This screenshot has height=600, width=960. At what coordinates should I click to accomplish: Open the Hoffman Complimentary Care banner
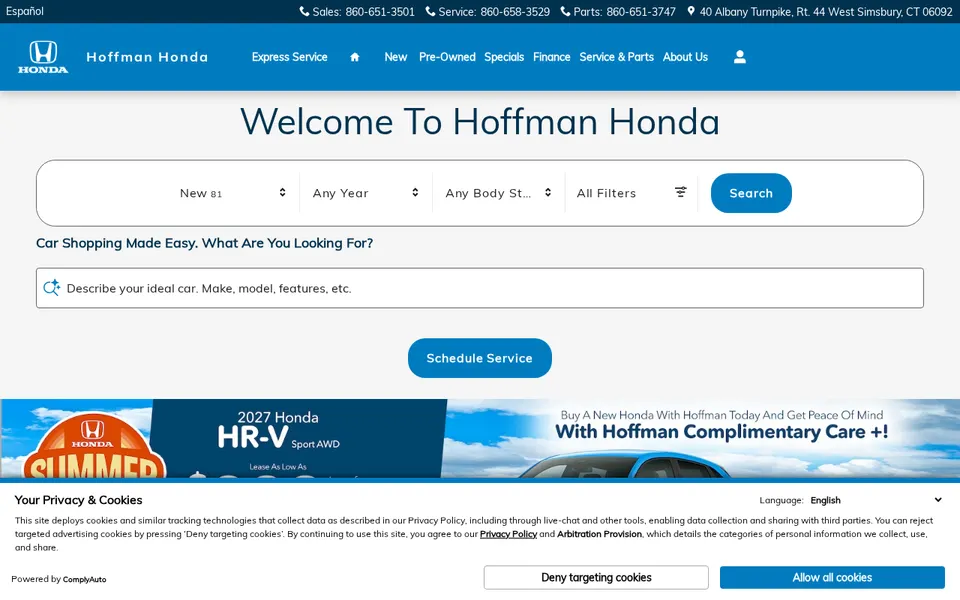703,438
